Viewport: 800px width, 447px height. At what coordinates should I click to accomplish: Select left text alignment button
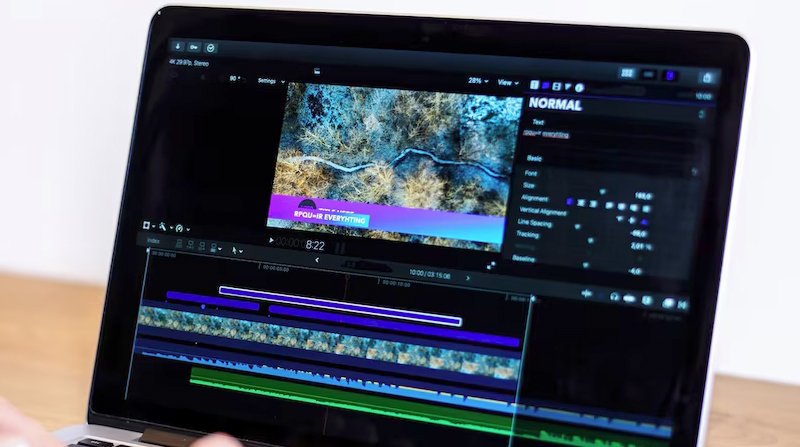pos(570,202)
